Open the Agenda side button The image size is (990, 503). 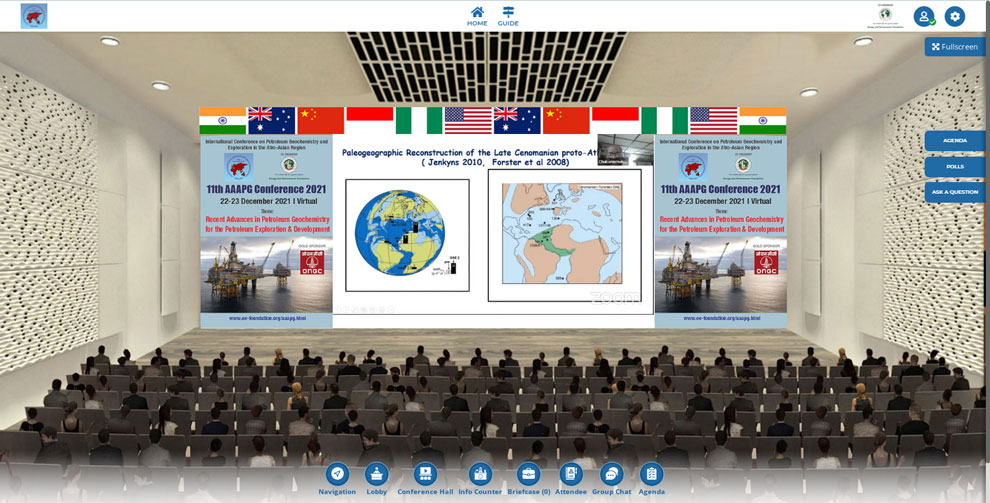pyautogui.click(x=955, y=141)
